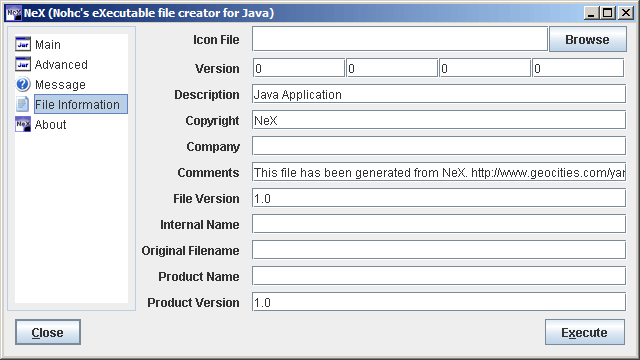
Task: Focus the empty Company field
Action: 439,146
